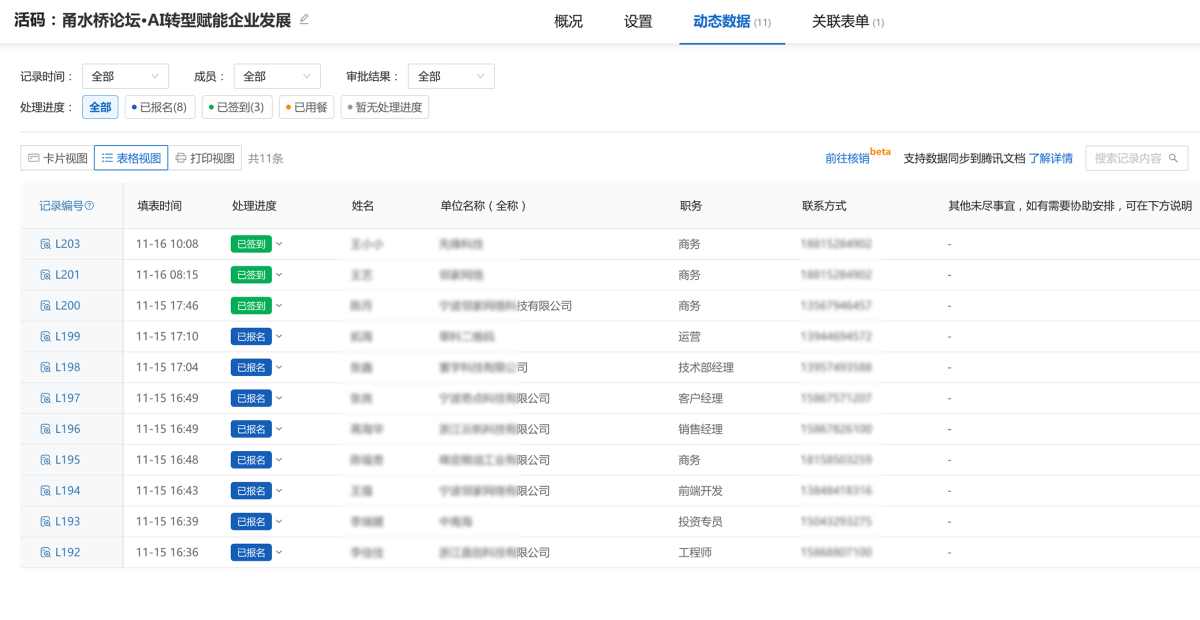Filter progress by 全部

[100, 107]
